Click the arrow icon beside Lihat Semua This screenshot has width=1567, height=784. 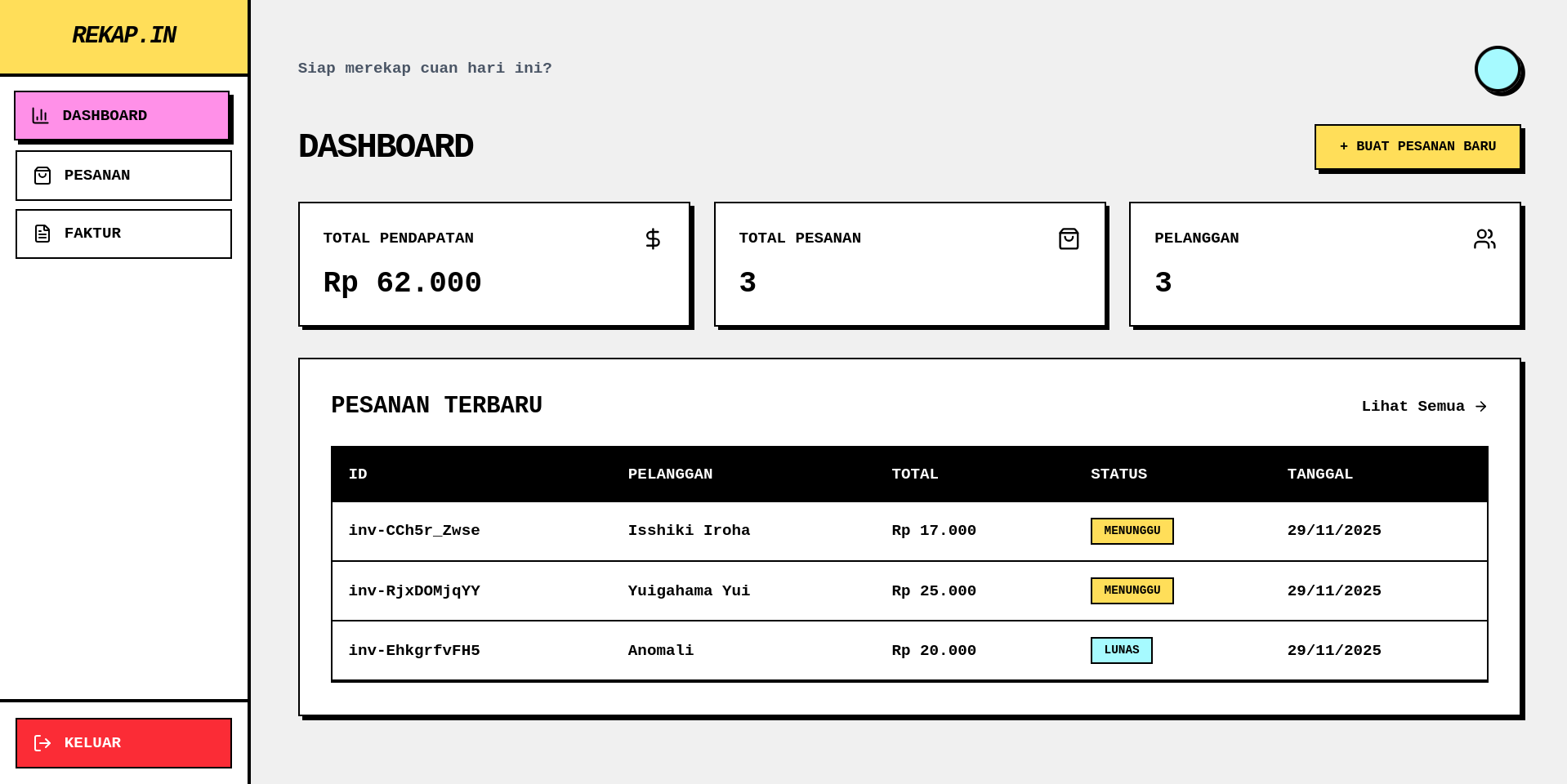point(1480,406)
